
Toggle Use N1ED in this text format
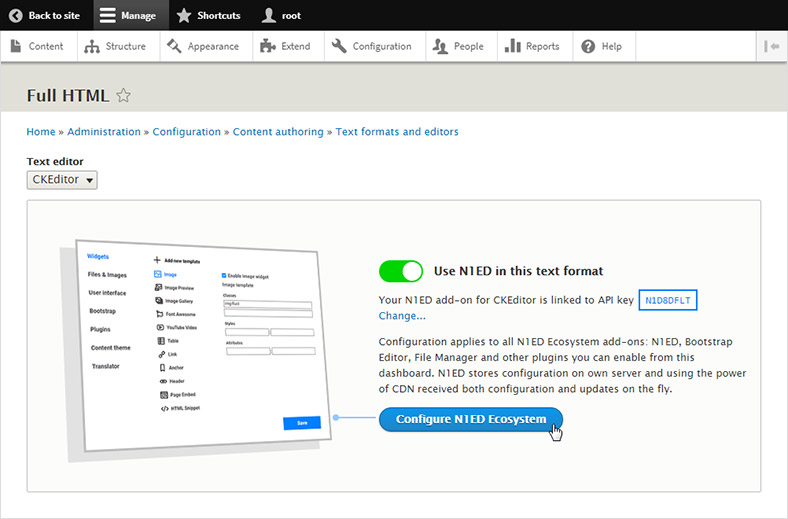point(401,271)
